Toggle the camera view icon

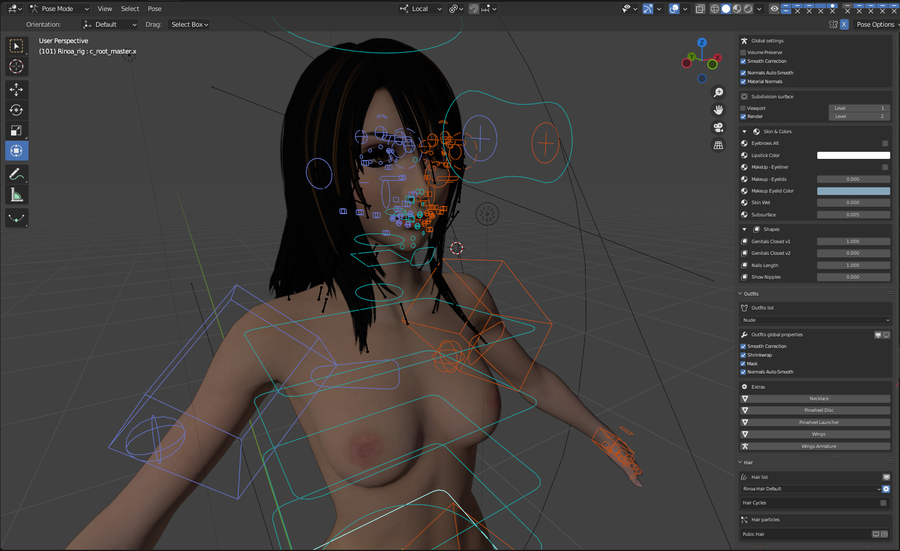pyautogui.click(x=718, y=127)
